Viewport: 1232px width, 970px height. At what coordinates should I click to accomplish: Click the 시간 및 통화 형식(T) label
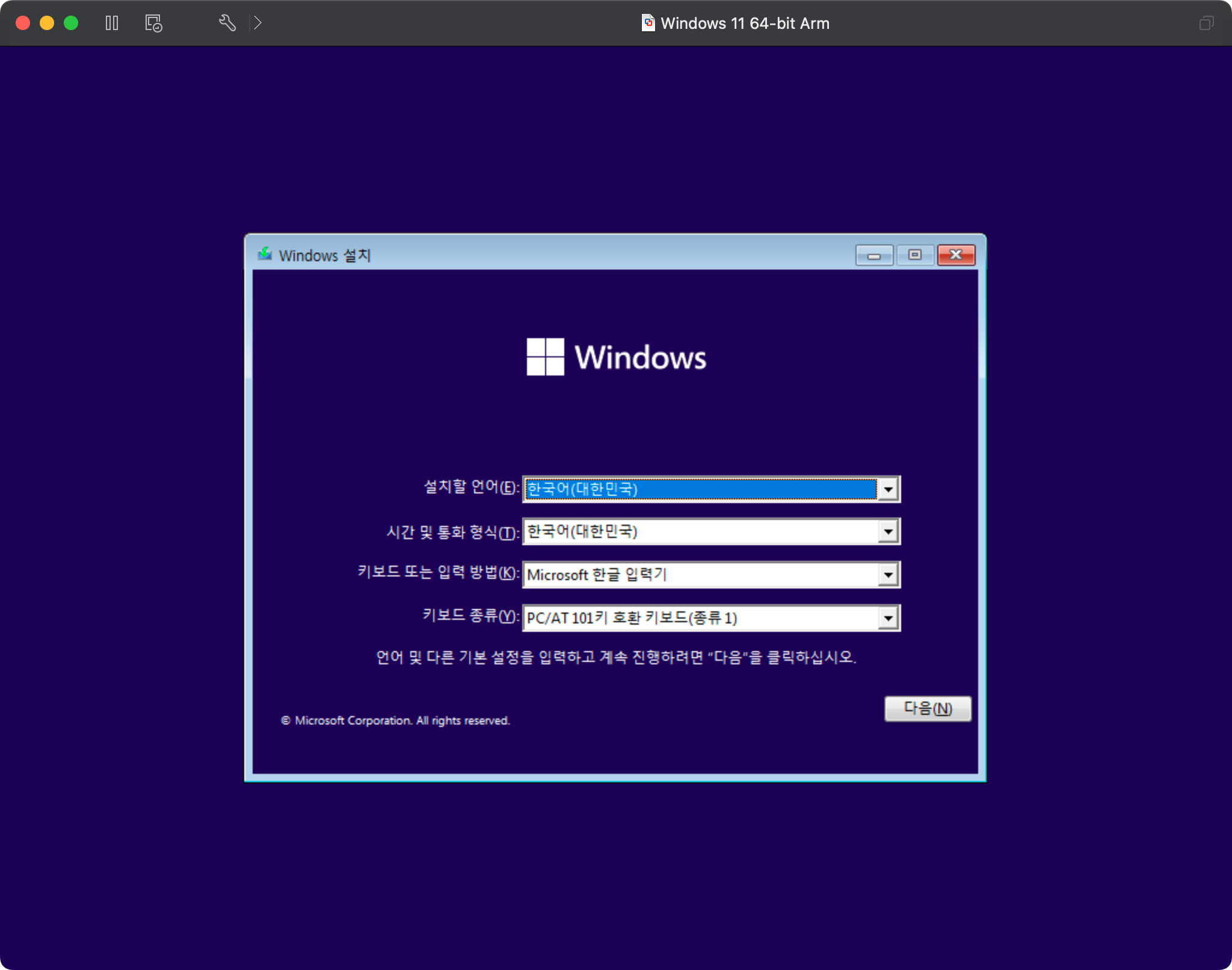click(452, 532)
